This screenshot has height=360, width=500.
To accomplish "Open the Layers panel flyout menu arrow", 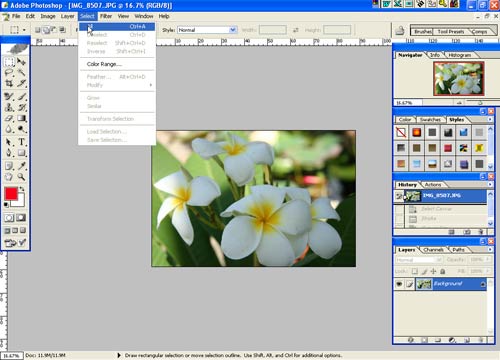I will tap(490, 249).
